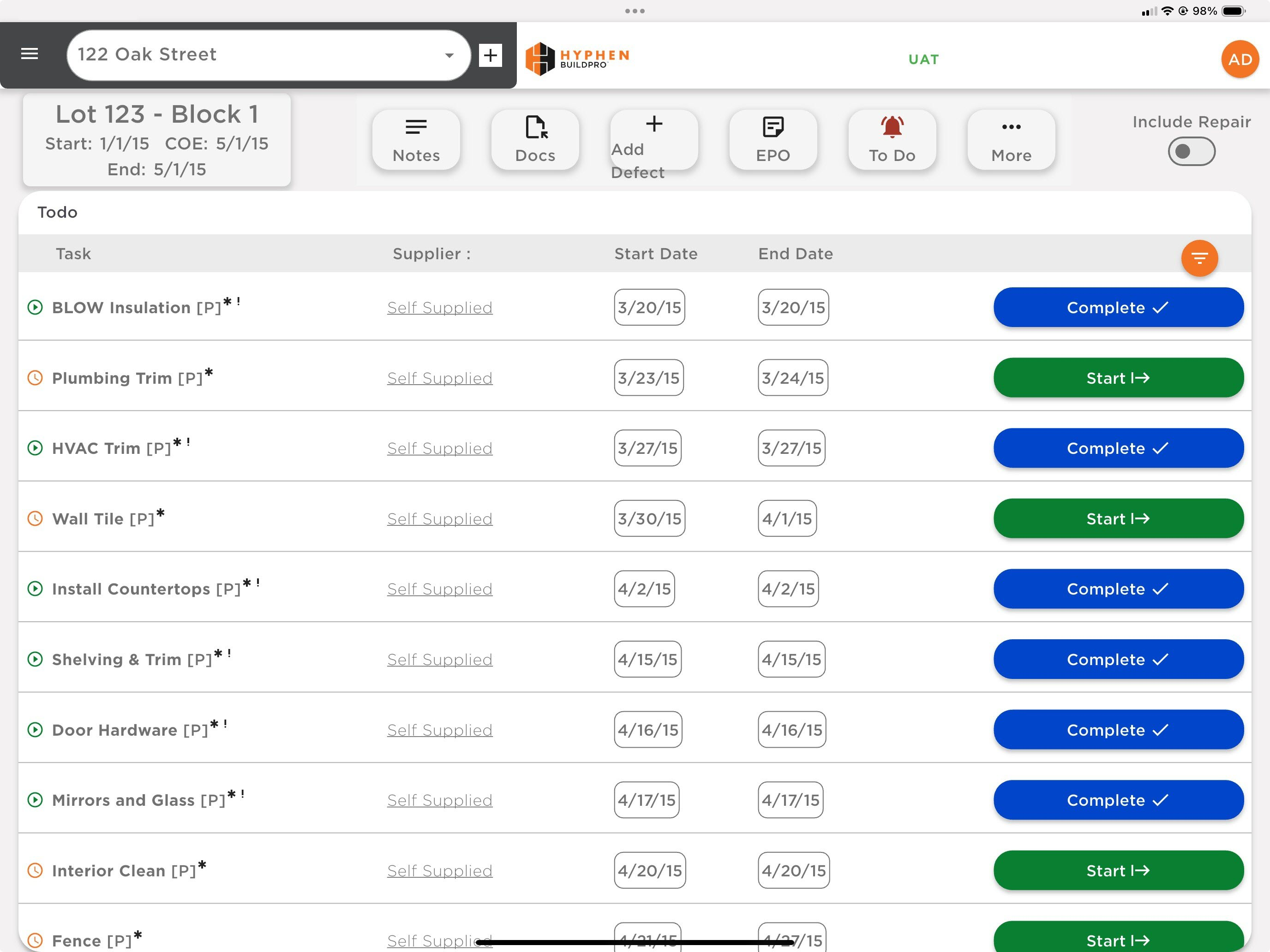The width and height of the screenshot is (1270, 952).
Task: Edit the End Date 4/1/15 for Wall Tile
Action: pos(787,519)
